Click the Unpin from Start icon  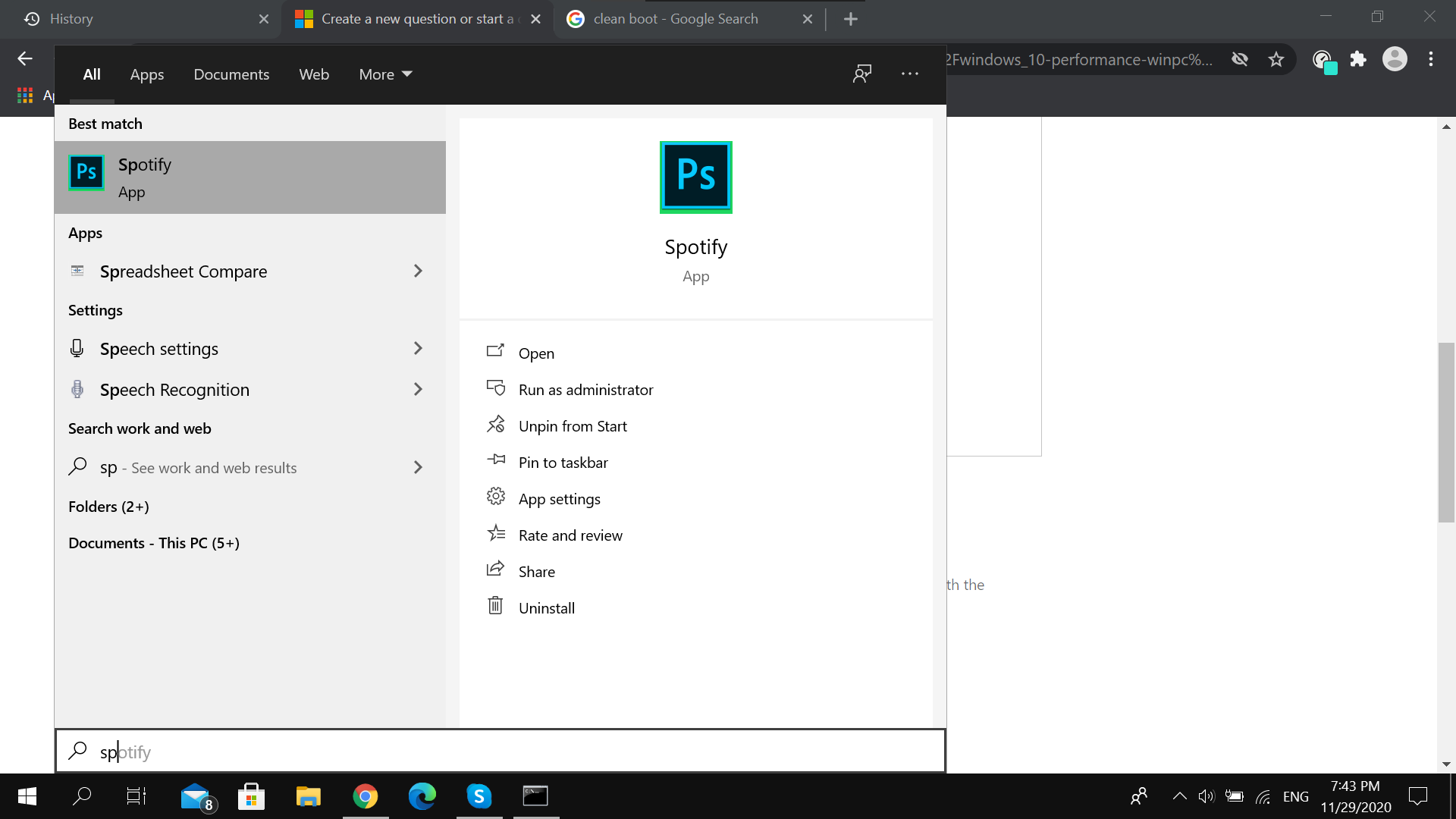[x=495, y=424]
